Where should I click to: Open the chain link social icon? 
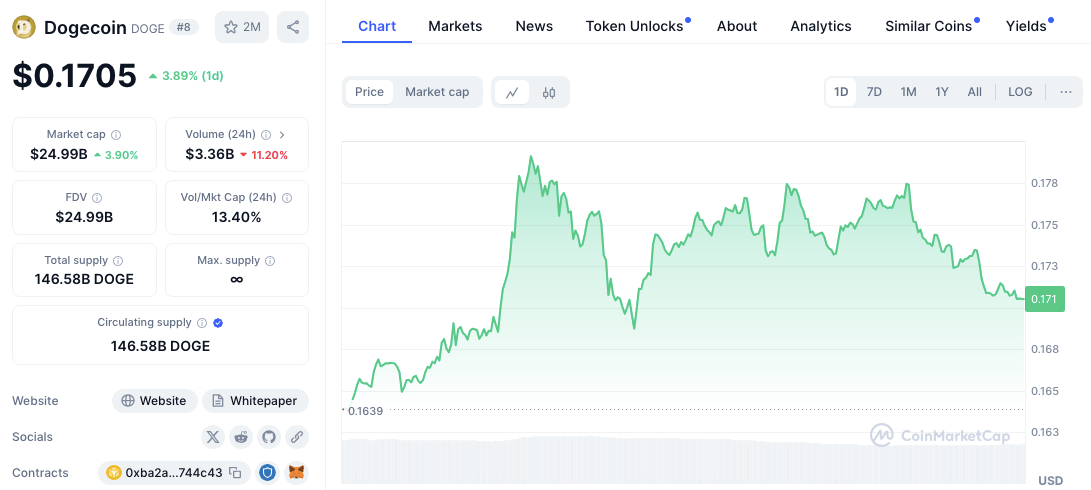pyautogui.click(x=297, y=437)
